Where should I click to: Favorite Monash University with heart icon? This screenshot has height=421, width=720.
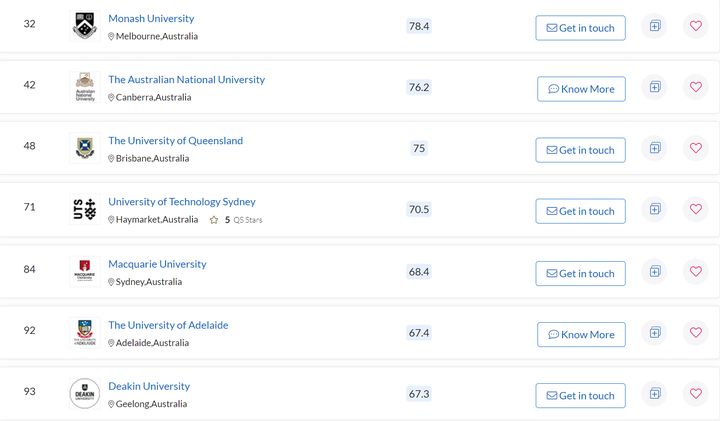pos(696,26)
